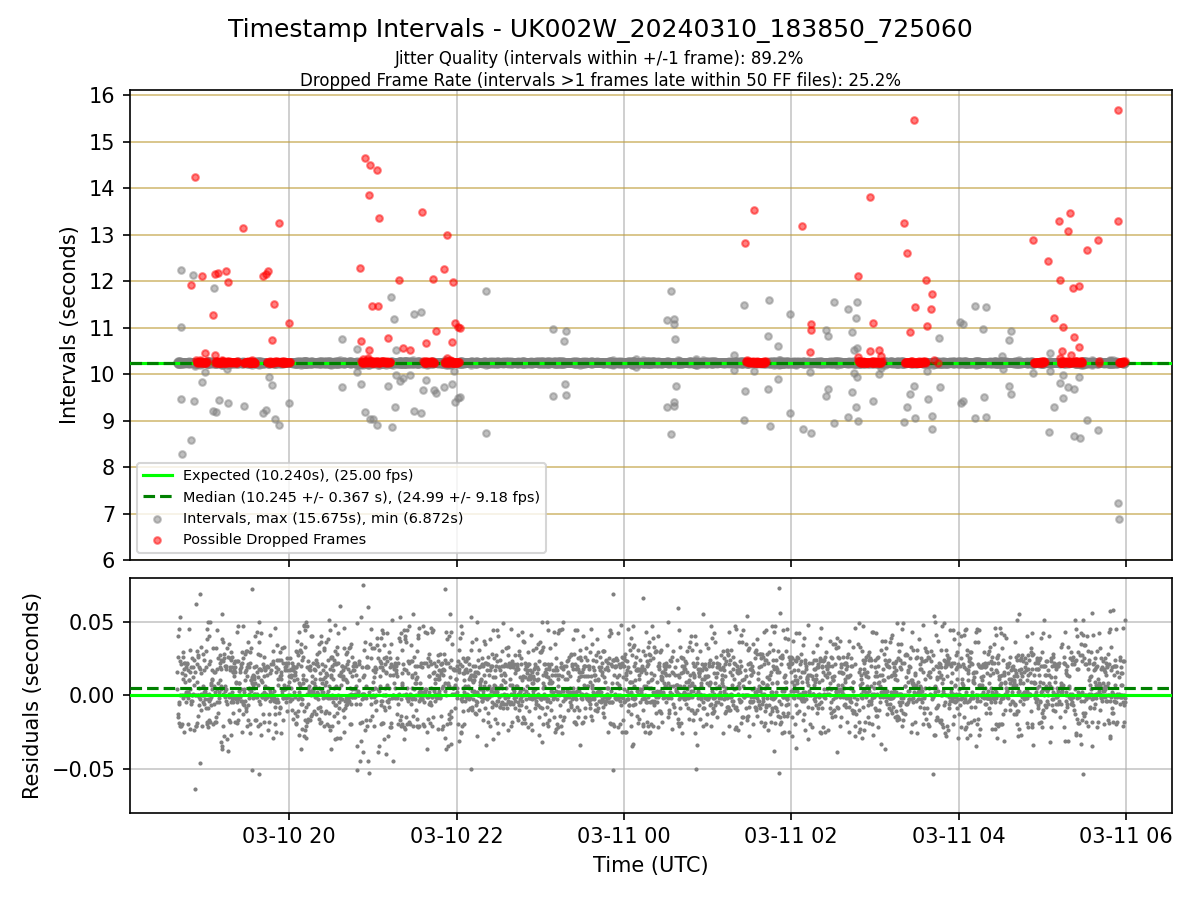Click the gray legend marker for intervals

157,519
